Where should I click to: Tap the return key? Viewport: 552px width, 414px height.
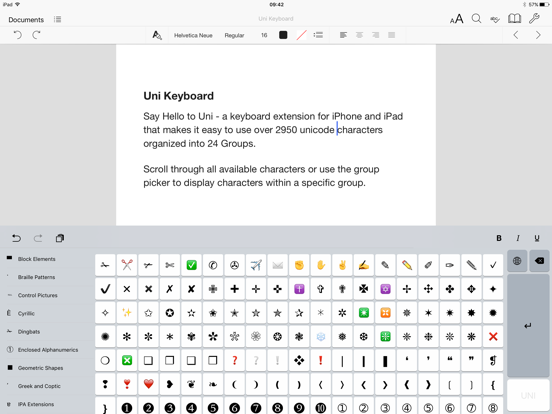(x=528, y=326)
